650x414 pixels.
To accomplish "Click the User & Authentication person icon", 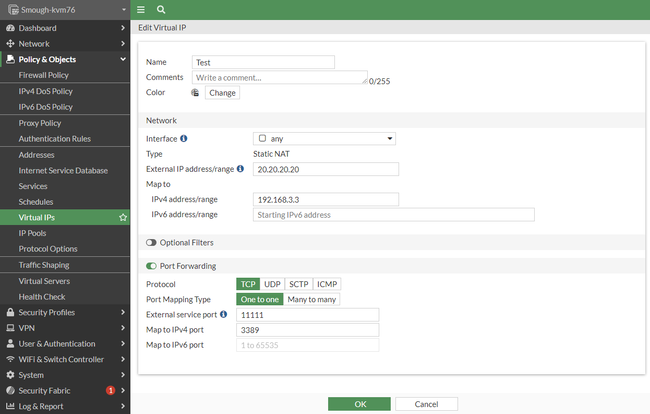I will click(10, 344).
